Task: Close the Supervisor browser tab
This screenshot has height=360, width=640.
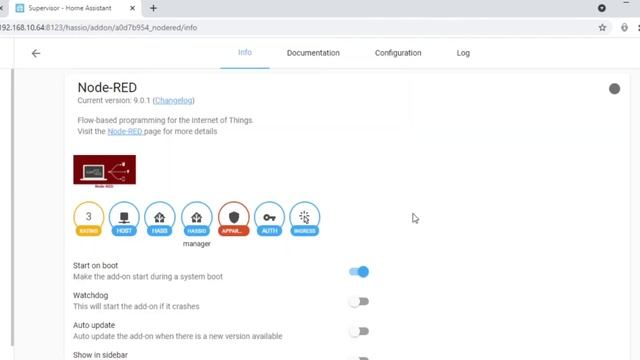Action: pyautogui.click(x=132, y=8)
